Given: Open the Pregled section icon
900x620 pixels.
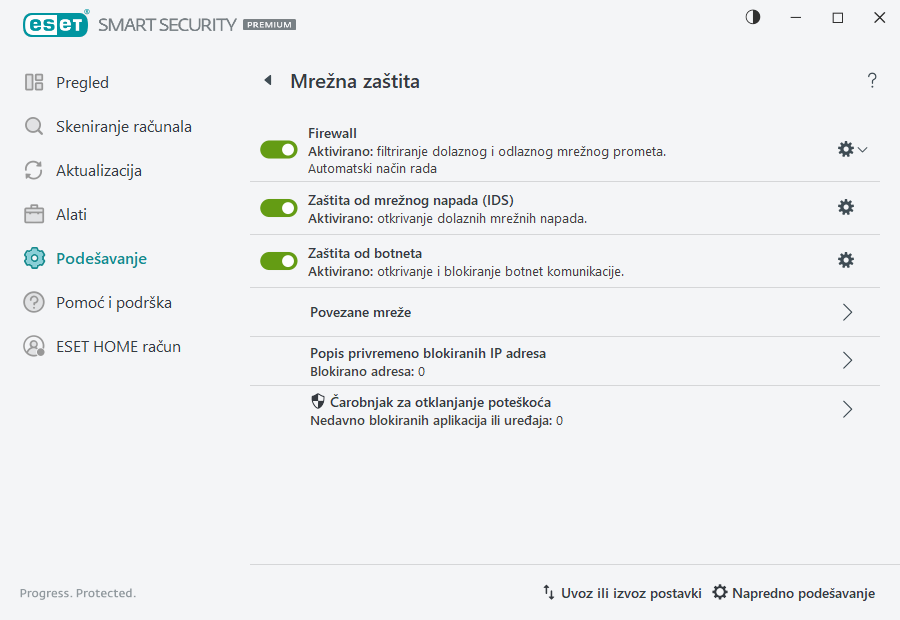Looking at the screenshot, I should click(x=33, y=82).
